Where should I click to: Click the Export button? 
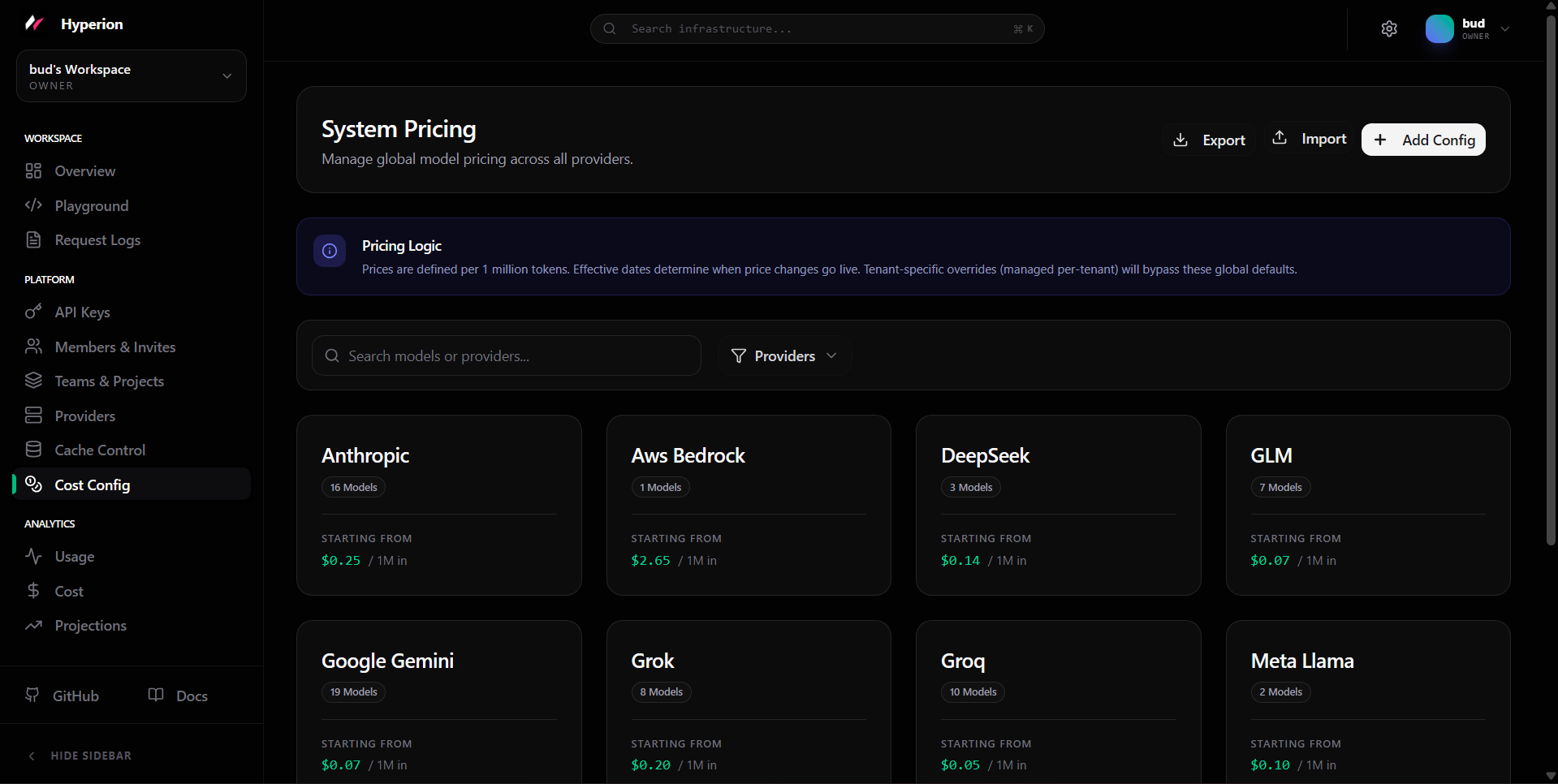tap(1209, 140)
